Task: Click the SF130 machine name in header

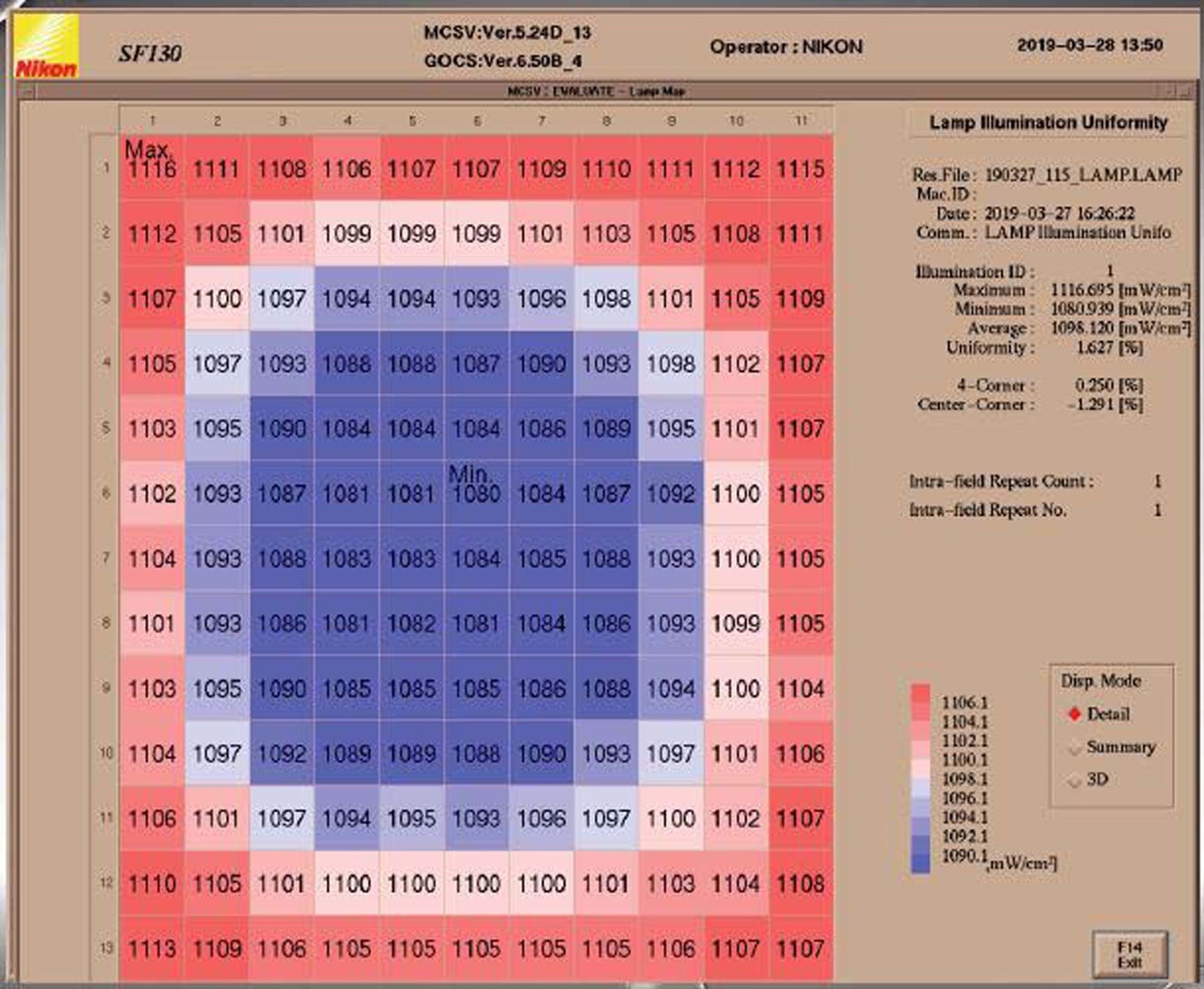Action: [150, 53]
